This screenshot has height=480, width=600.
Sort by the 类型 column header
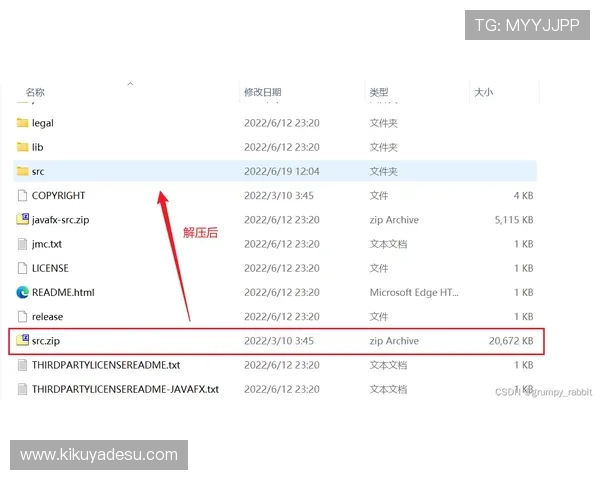(379, 92)
